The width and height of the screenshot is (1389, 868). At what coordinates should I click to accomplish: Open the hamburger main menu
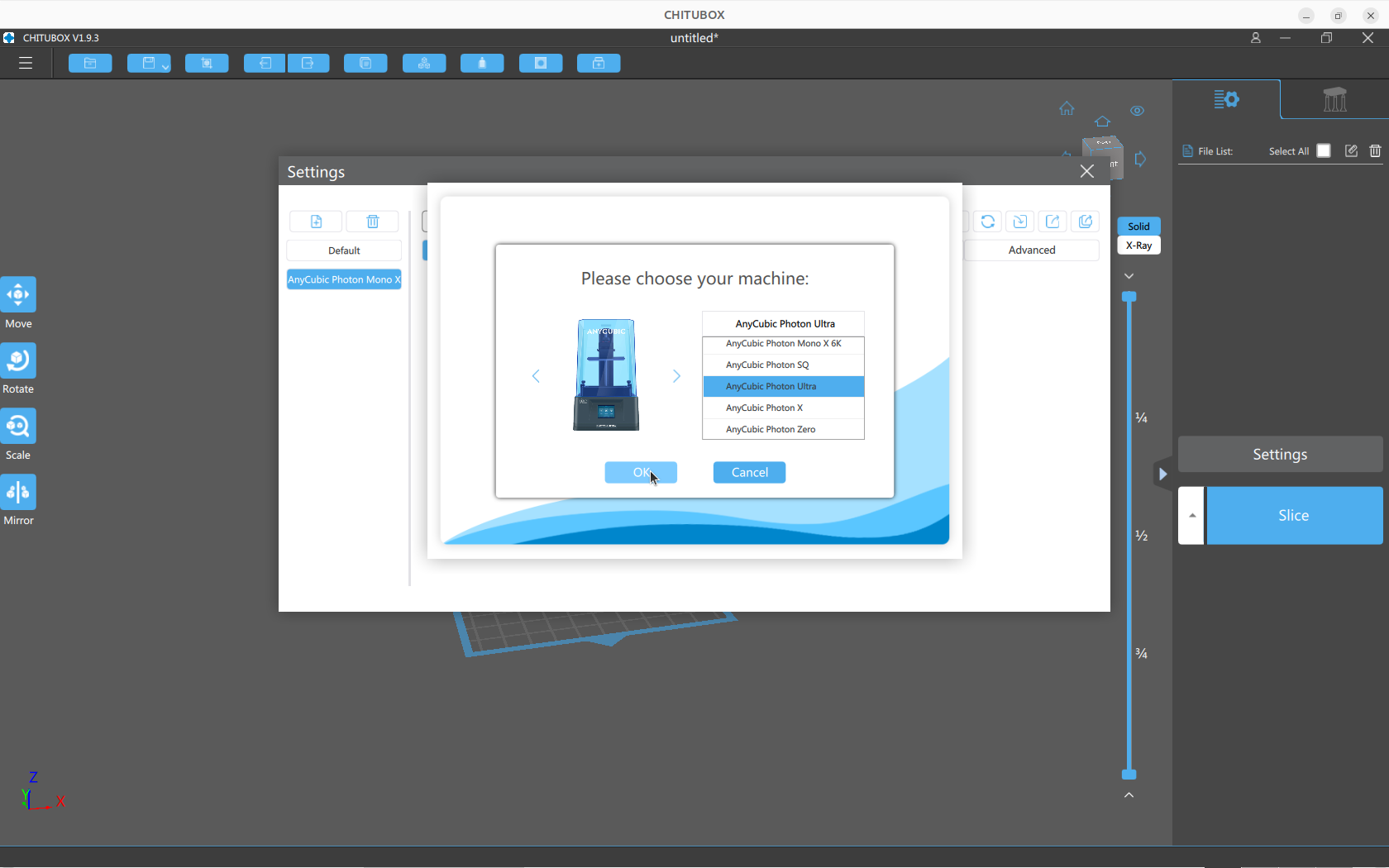click(x=26, y=64)
